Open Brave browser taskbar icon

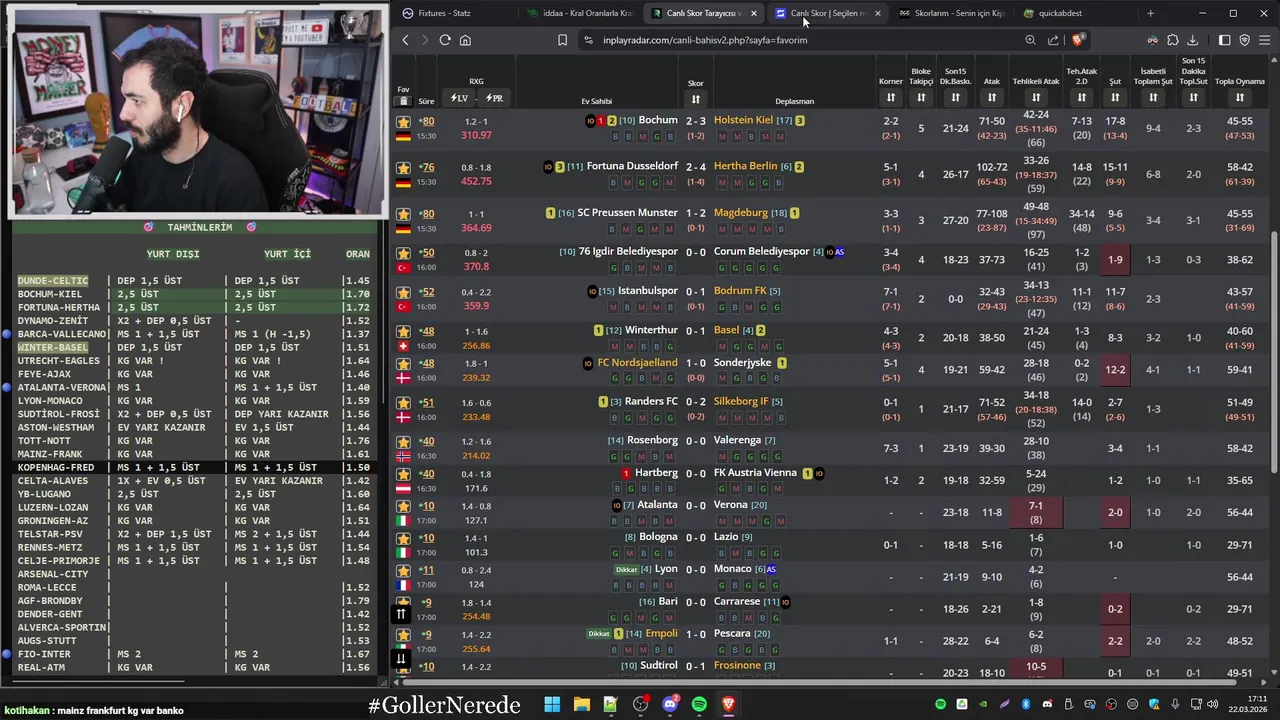click(728, 704)
